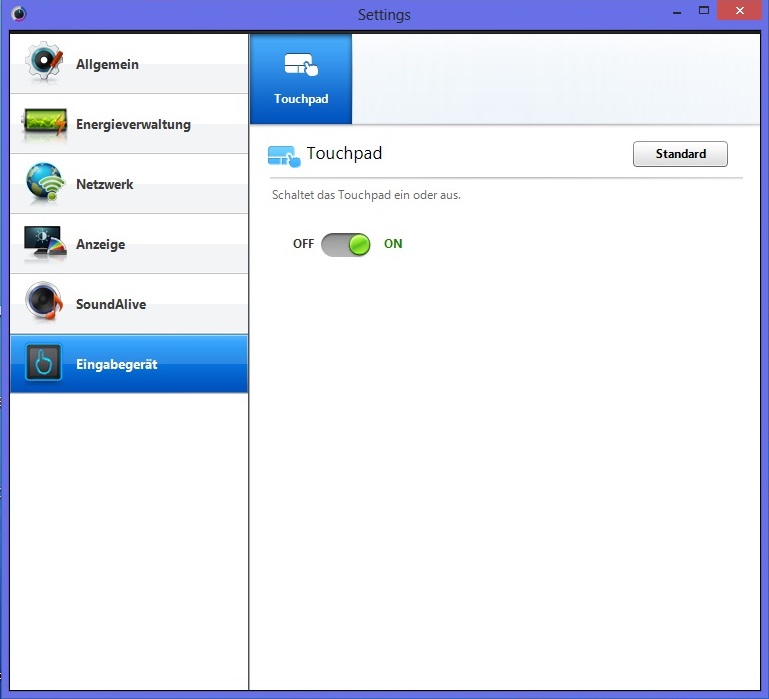Open the Allgemein settings category
Screen dimensions: 769x699
click(129, 64)
